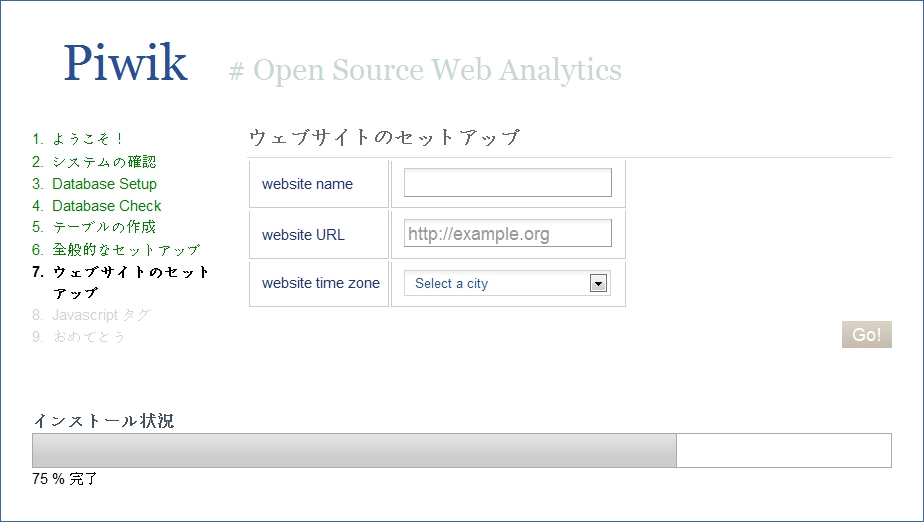Click the インストール状況 heading

[104, 421]
